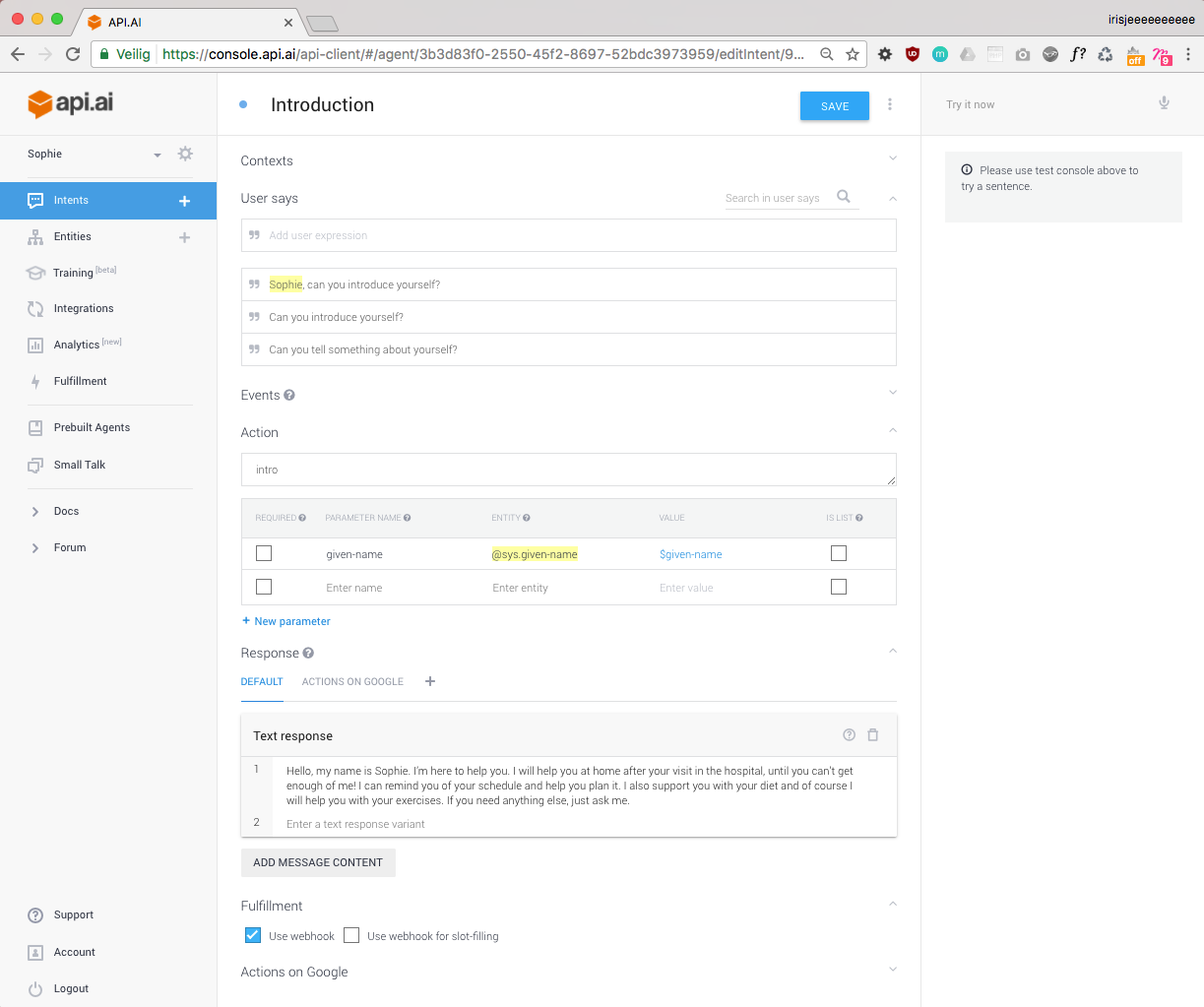Click the plus icon next to Intents
The width and height of the screenshot is (1204, 1007).
pyautogui.click(x=184, y=201)
